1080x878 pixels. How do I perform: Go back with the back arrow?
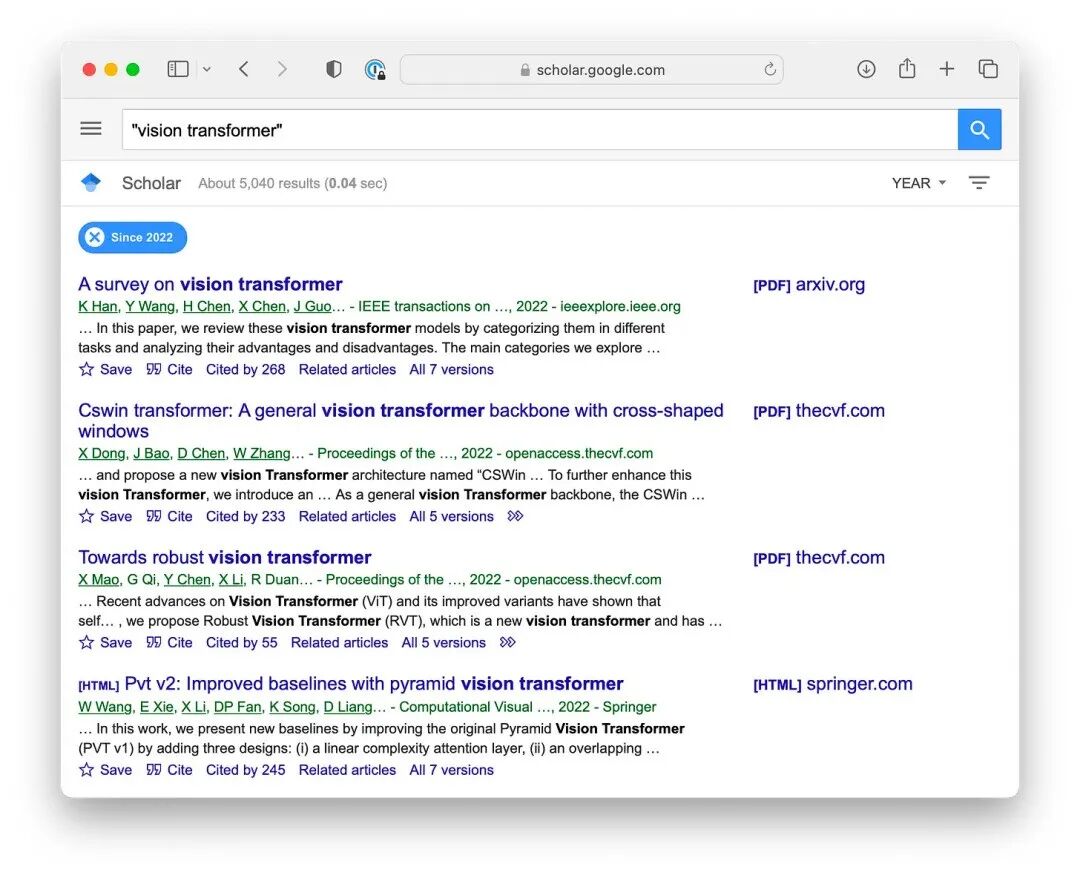244,69
